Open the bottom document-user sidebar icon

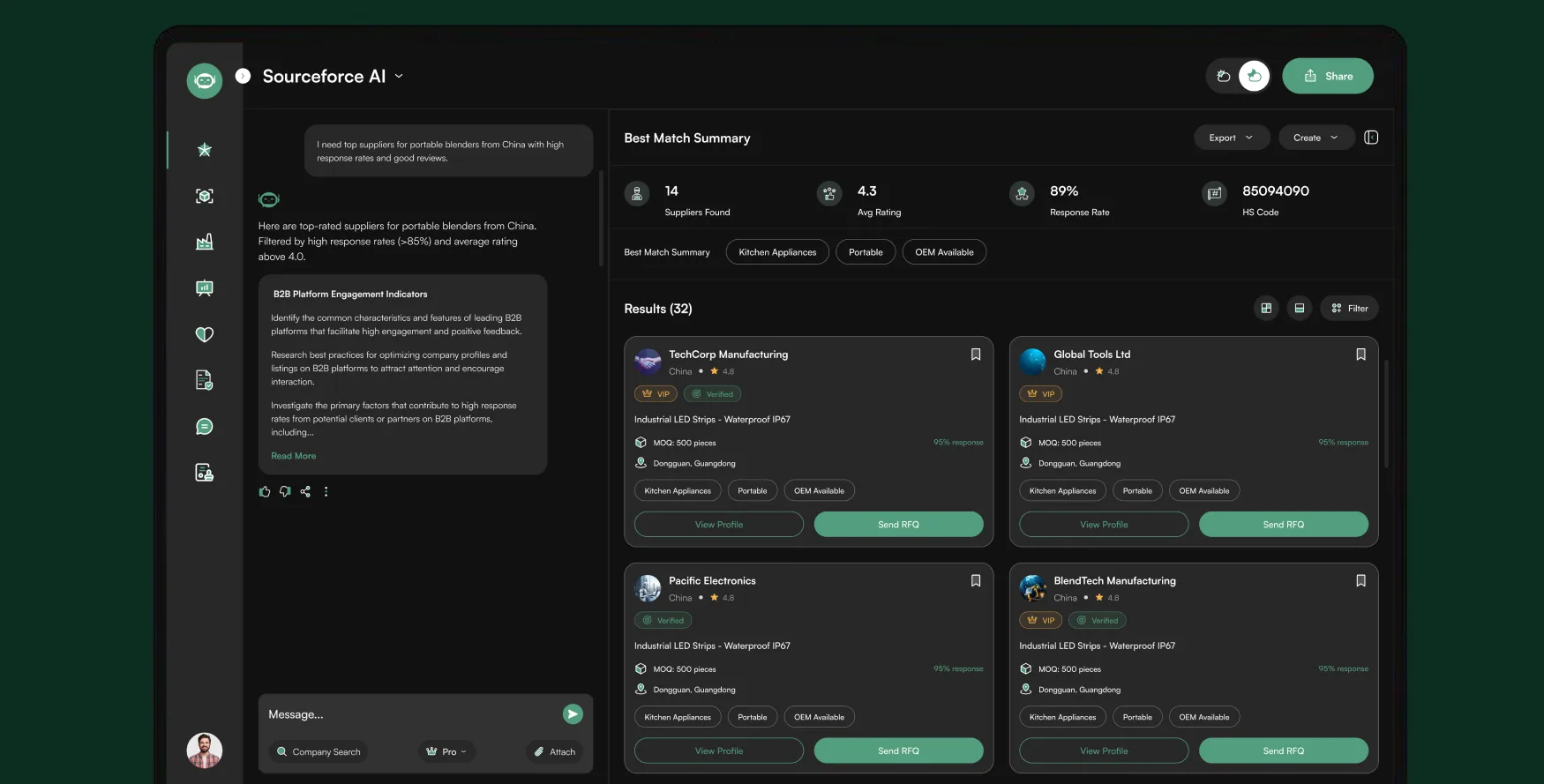205,473
